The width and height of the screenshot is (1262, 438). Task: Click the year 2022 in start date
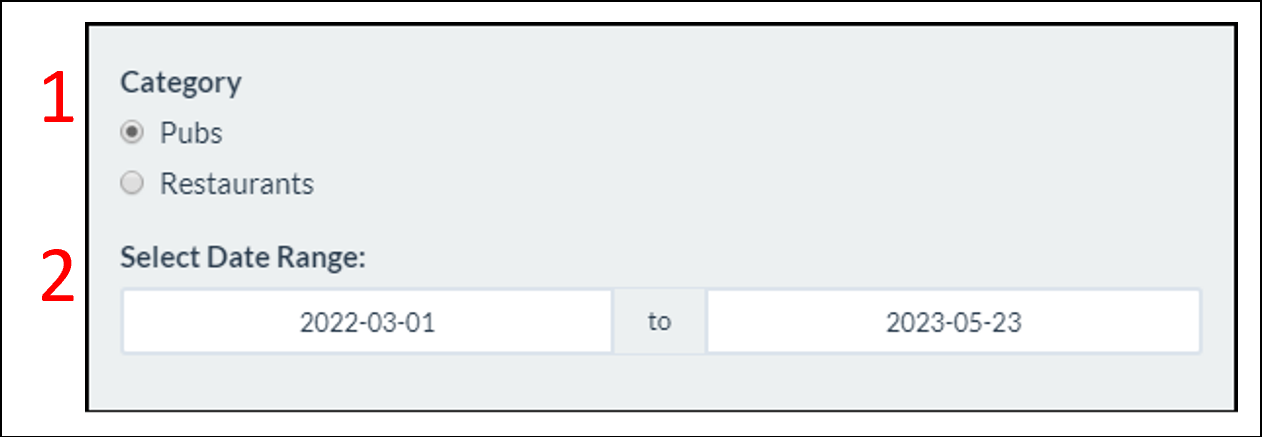coord(321,323)
